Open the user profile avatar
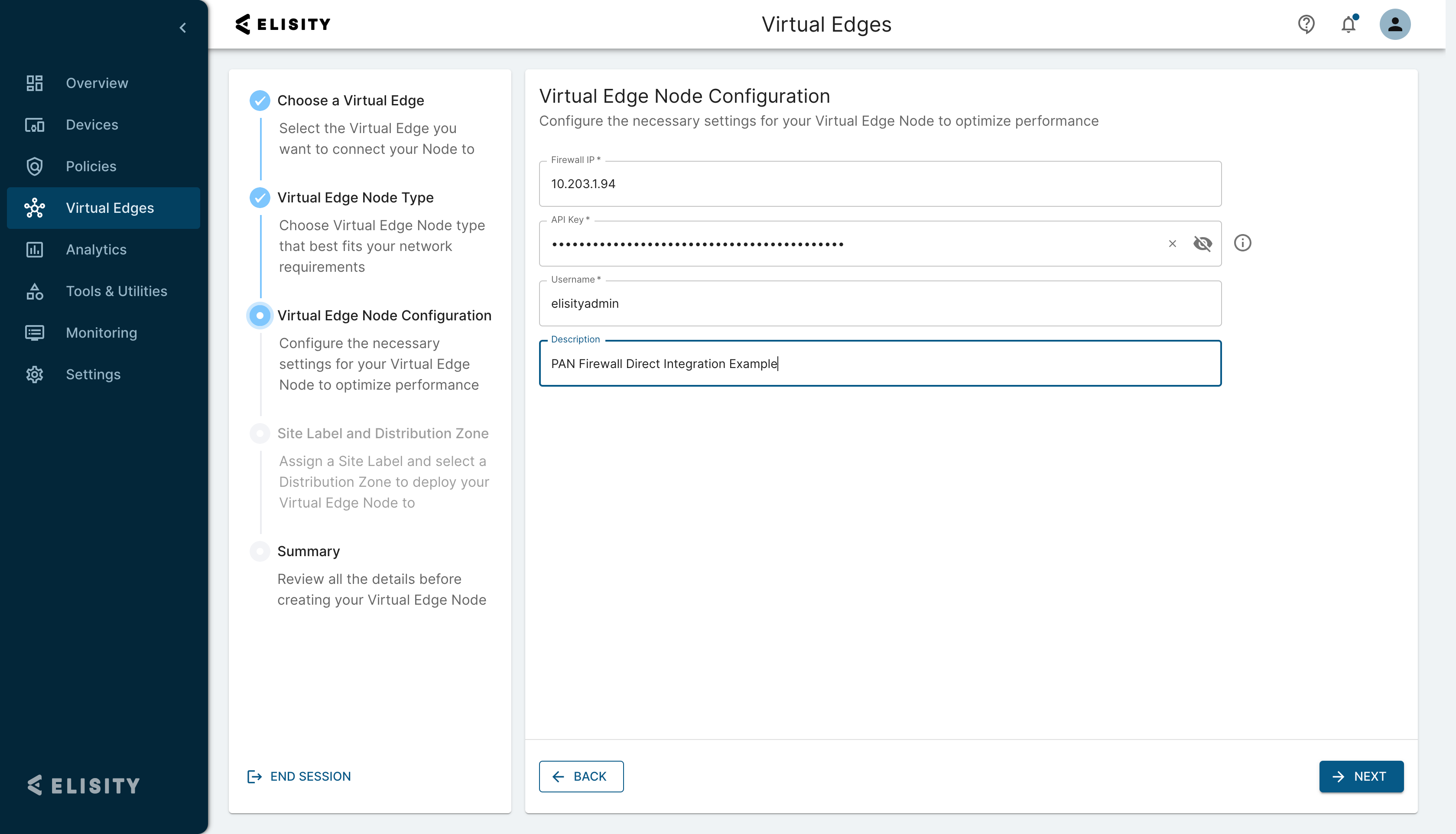This screenshot has height=834, width=1456. tap(1395, 24)
